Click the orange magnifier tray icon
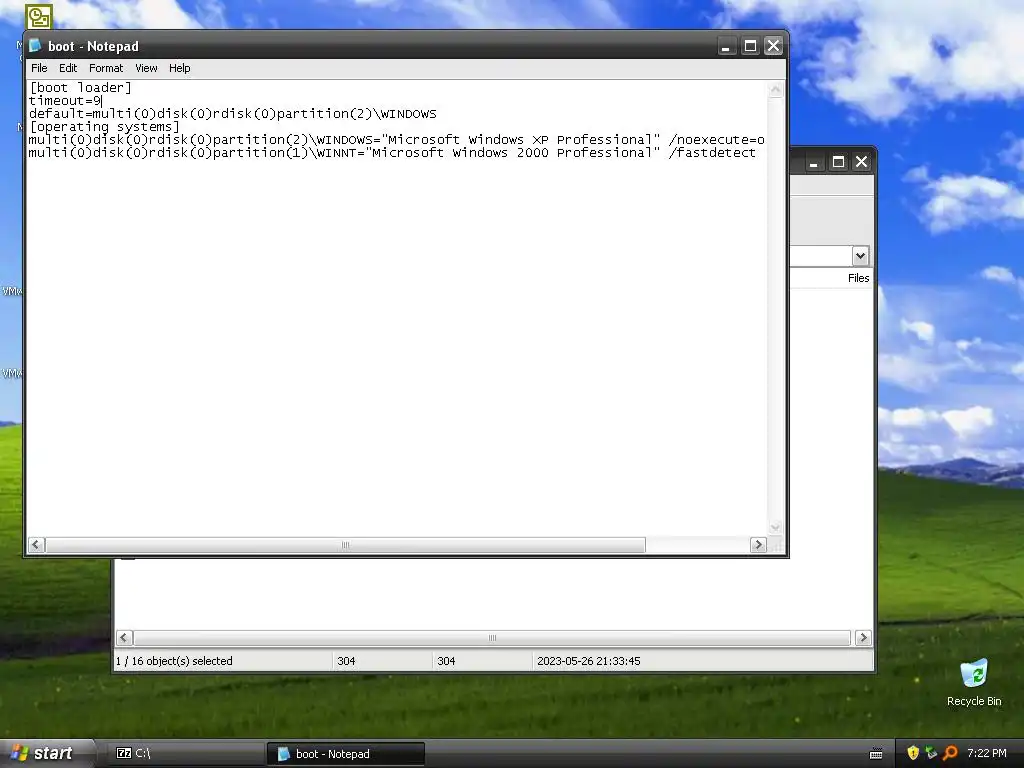 pyautogui.click(x=950, y=753)
